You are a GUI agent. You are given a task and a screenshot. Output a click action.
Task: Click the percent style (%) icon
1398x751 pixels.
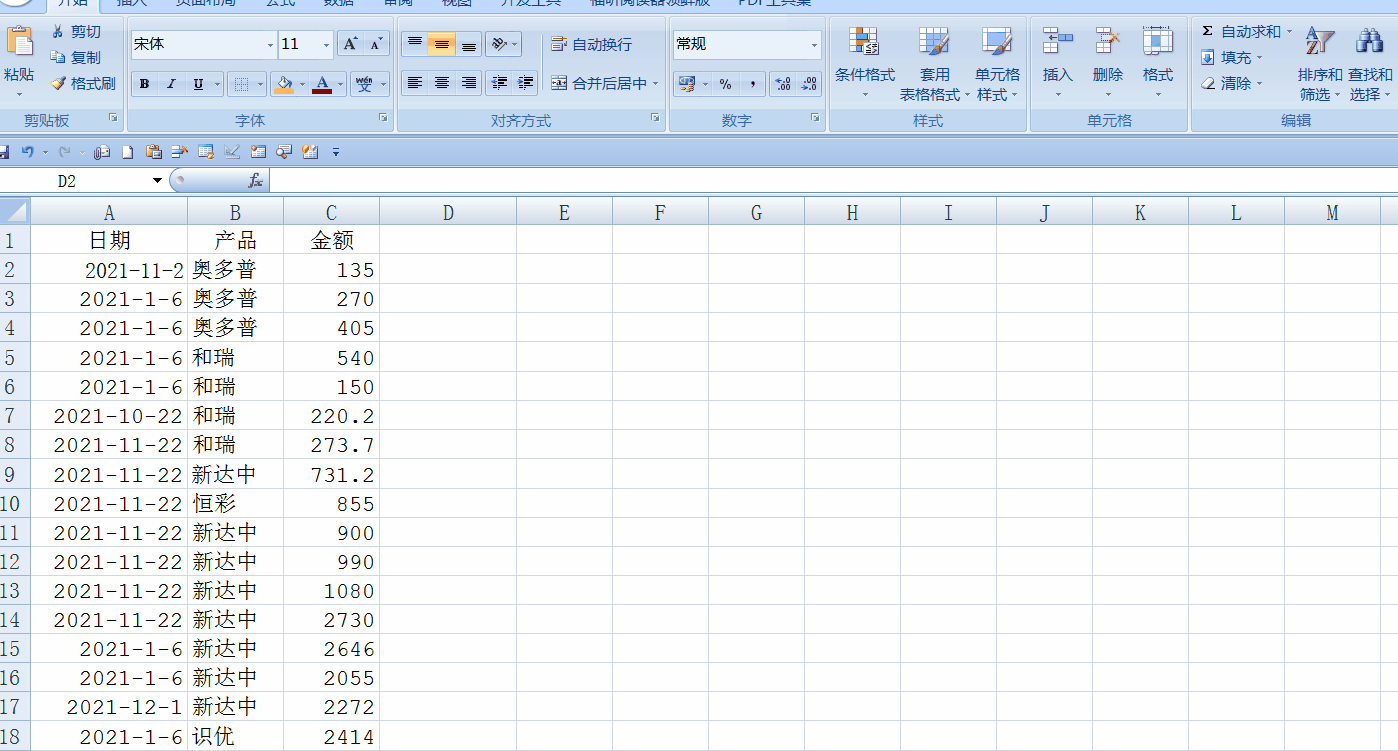(x=724, y=83)
